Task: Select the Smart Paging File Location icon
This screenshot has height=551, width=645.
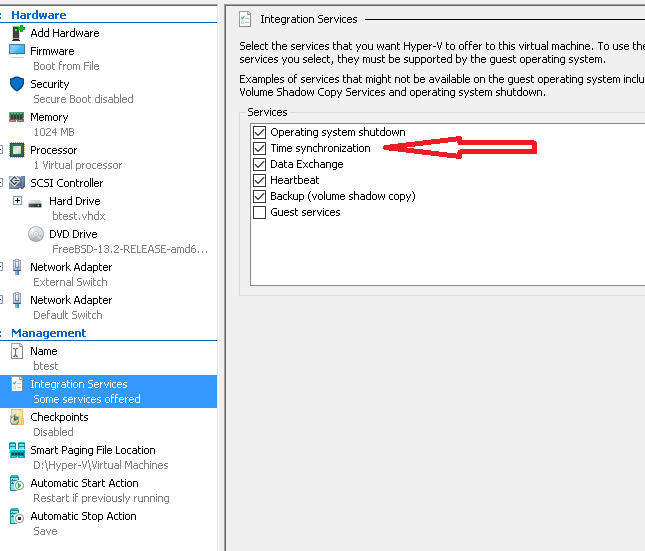Action: (16, 450)
